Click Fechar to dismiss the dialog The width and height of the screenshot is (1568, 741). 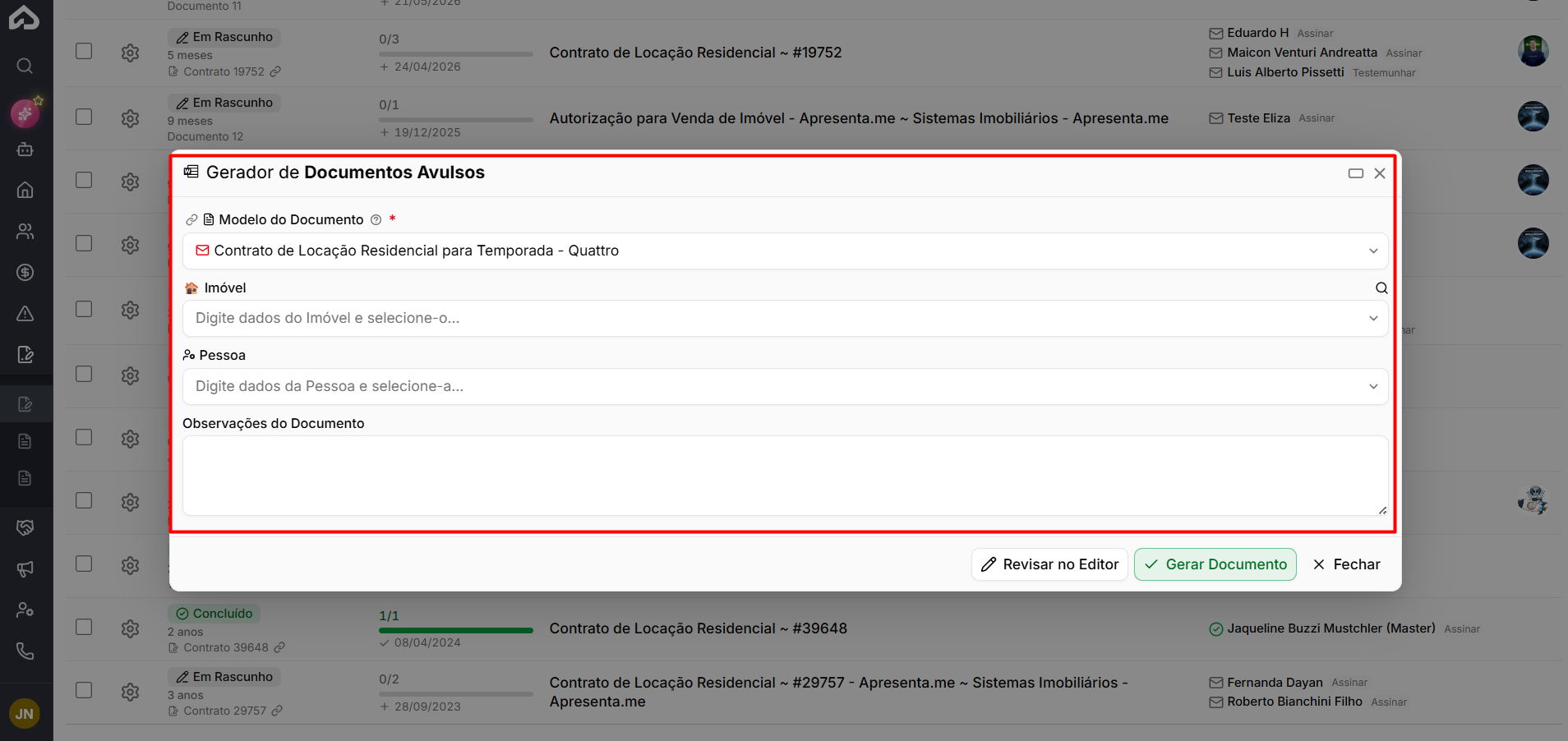1346,564
